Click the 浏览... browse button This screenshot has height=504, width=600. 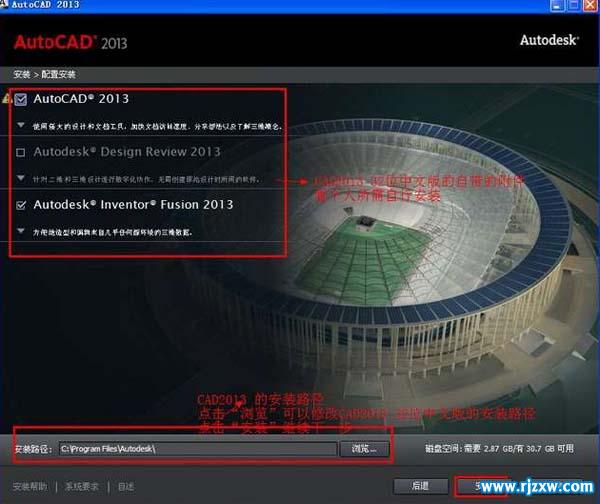[x=364, y=449]
